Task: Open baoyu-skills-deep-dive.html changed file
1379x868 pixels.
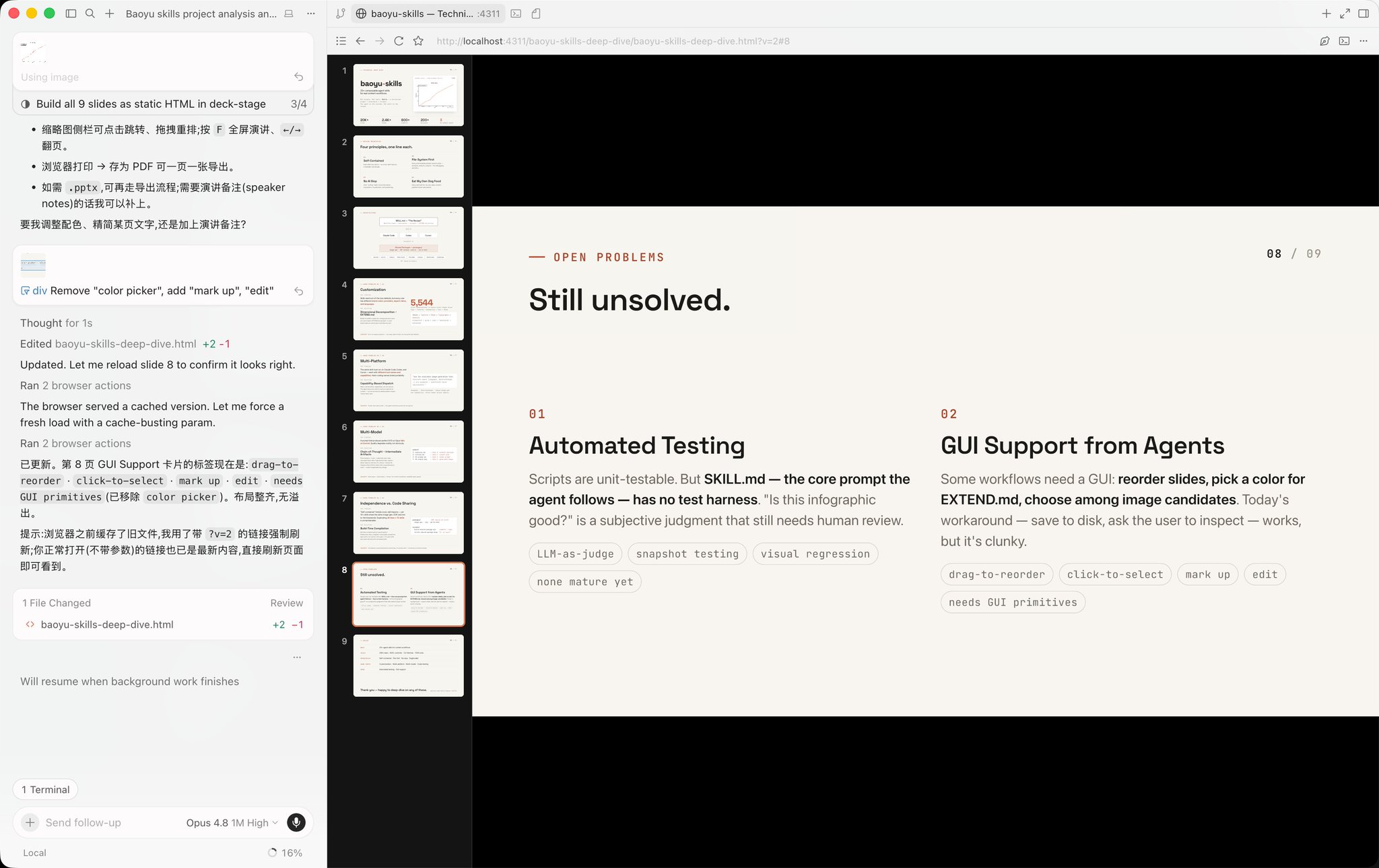Action: tap(107, 624)
